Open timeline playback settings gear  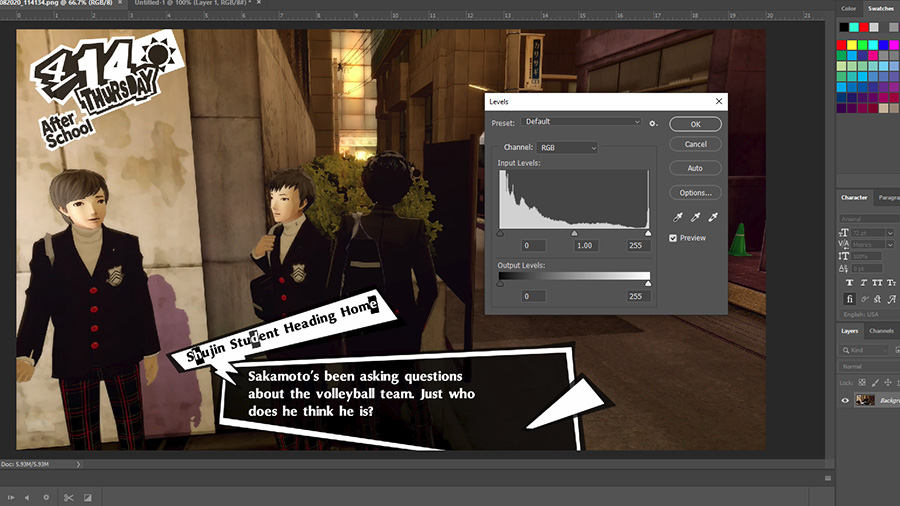coord(46,497)
